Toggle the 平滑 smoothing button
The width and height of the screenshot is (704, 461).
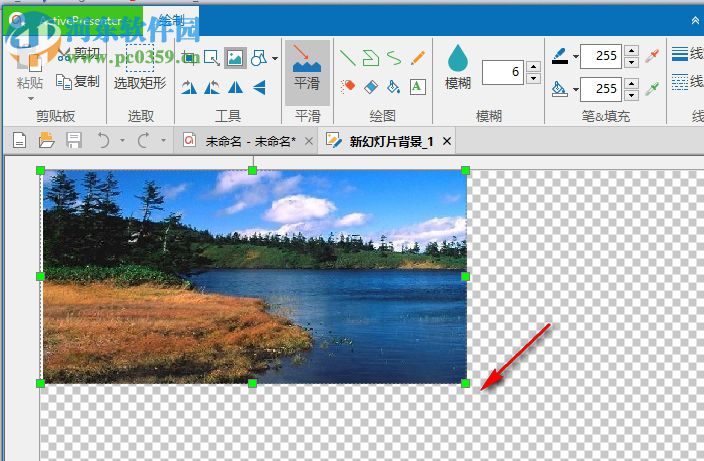pyautogui.click(x=307, y=73)
